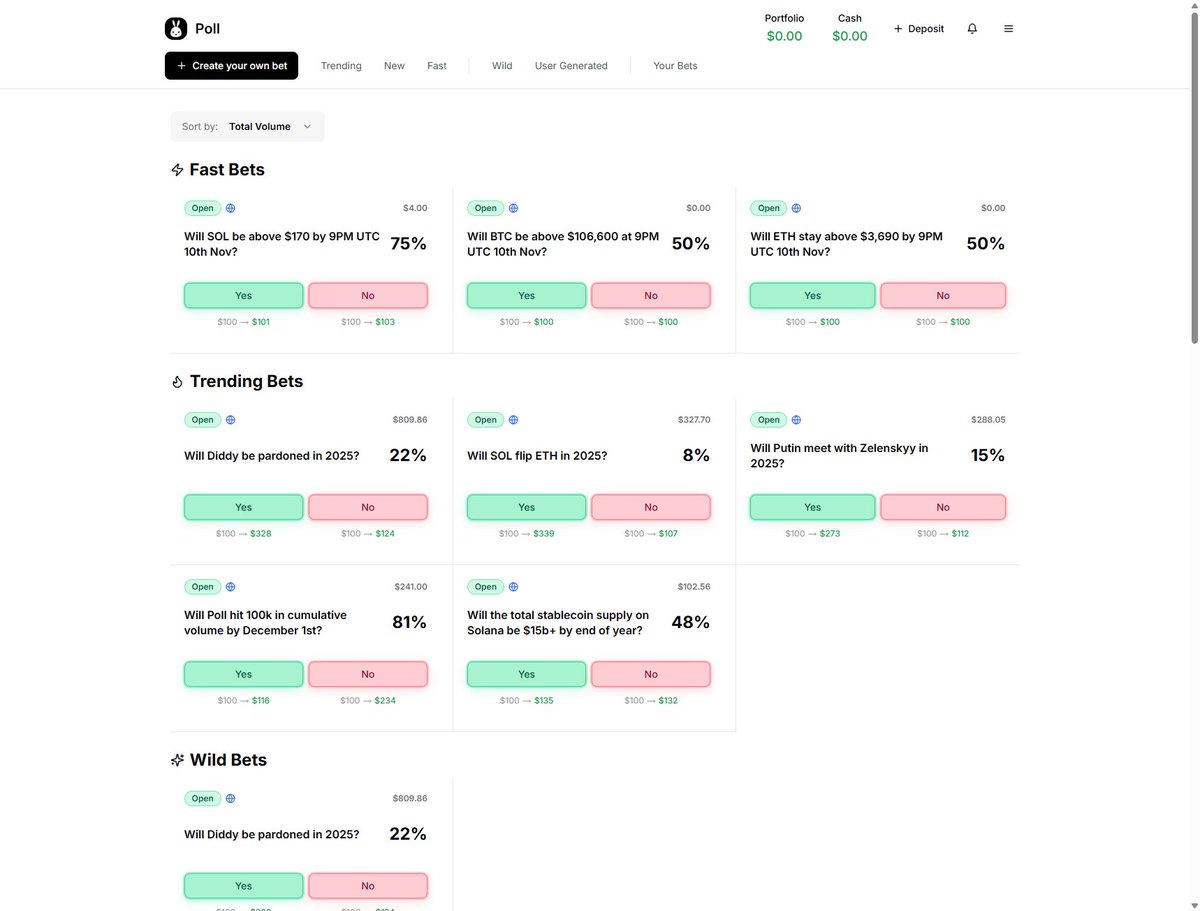Open the hamburger menu icon
The height and width of the screenshot is (911, 1200).
(x=1008, y=29)
